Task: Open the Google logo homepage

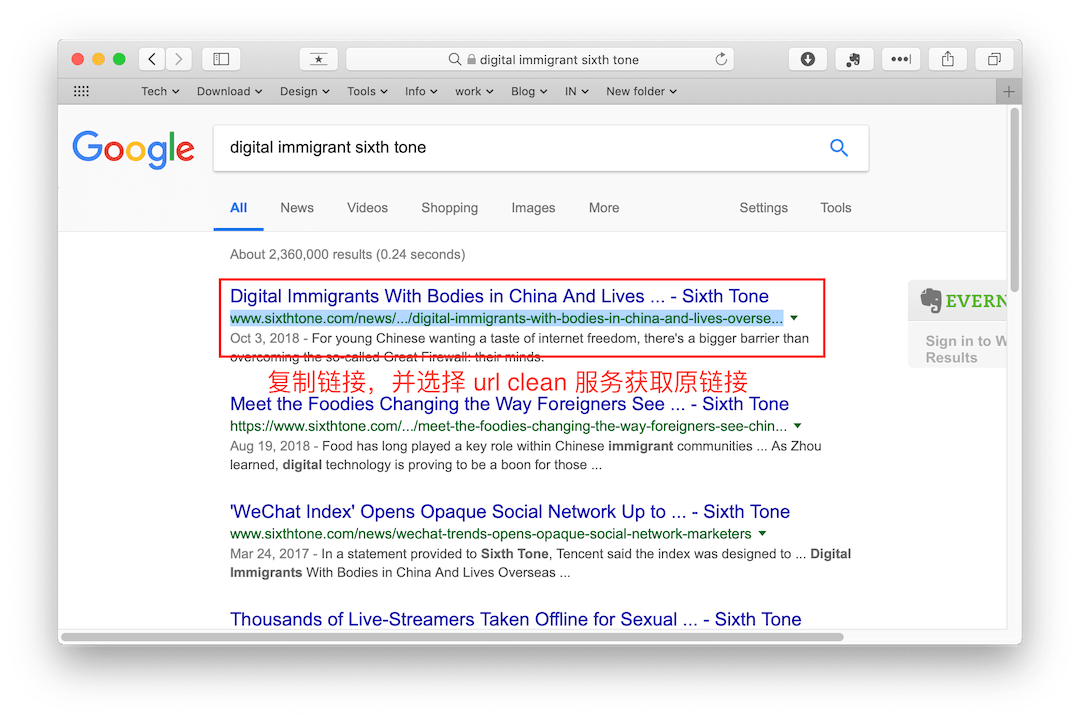Action: click(134, 149)
